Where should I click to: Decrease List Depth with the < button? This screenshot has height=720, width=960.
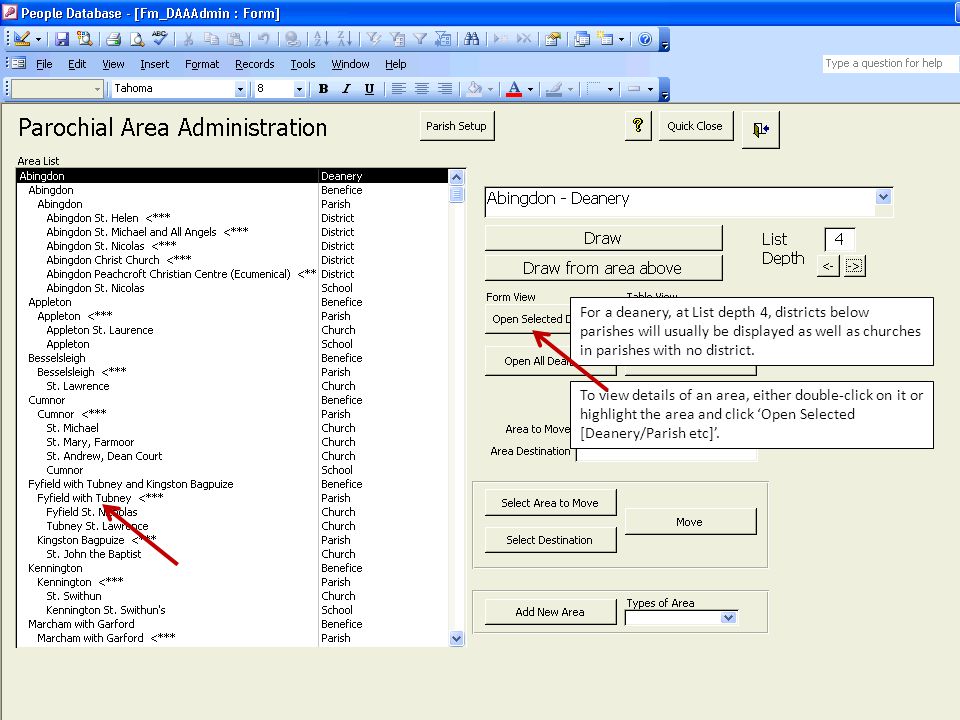pyautogui.click(x=828, y=266)
